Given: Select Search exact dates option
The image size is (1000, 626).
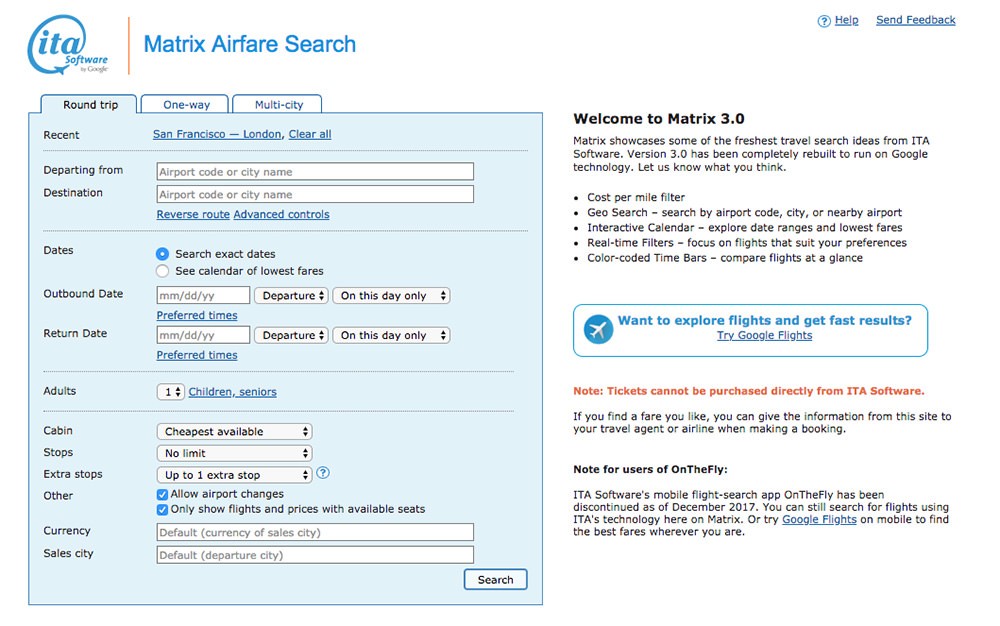Looking at the screenshot, I should 163,254.
